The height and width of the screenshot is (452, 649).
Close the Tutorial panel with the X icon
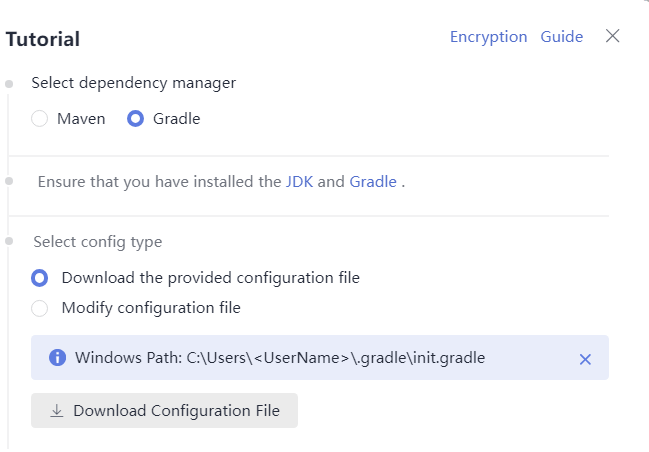[x=612, y=36]
